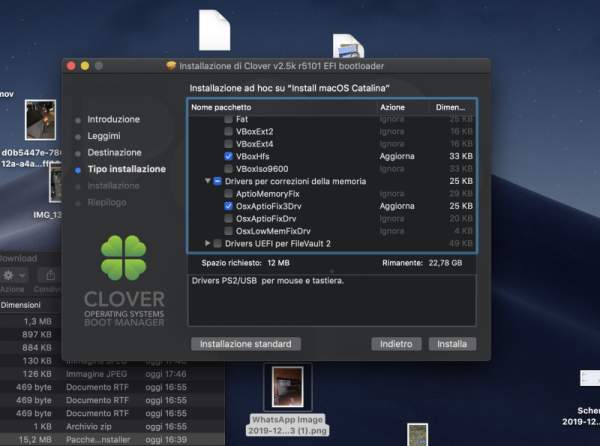Select the 897 KB row in Finder list
The image size is (600, 446).
(31, 335)
